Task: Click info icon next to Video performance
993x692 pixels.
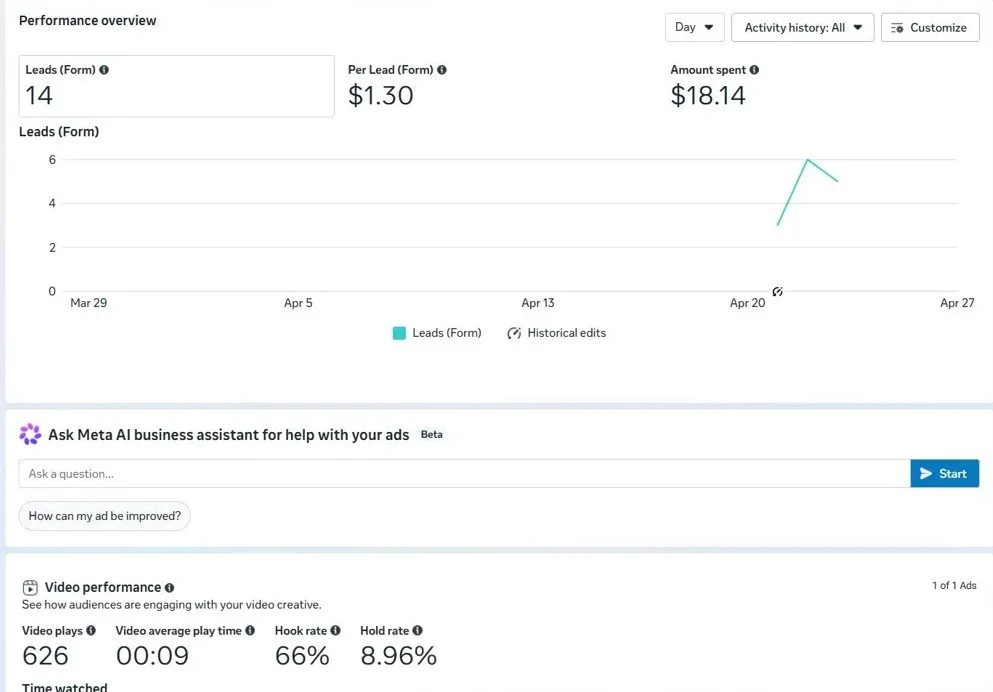Action: [169, 588]
